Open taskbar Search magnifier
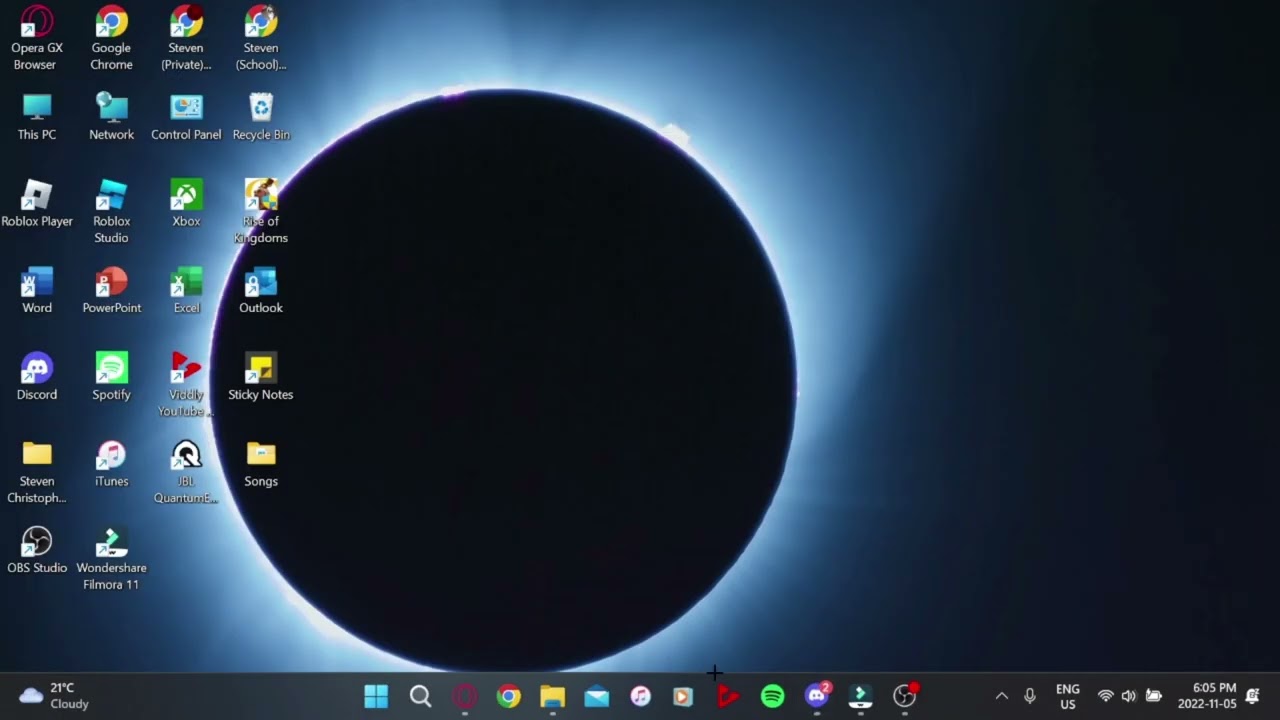This screenshot has height=720, width=1280. click(420, 696)
